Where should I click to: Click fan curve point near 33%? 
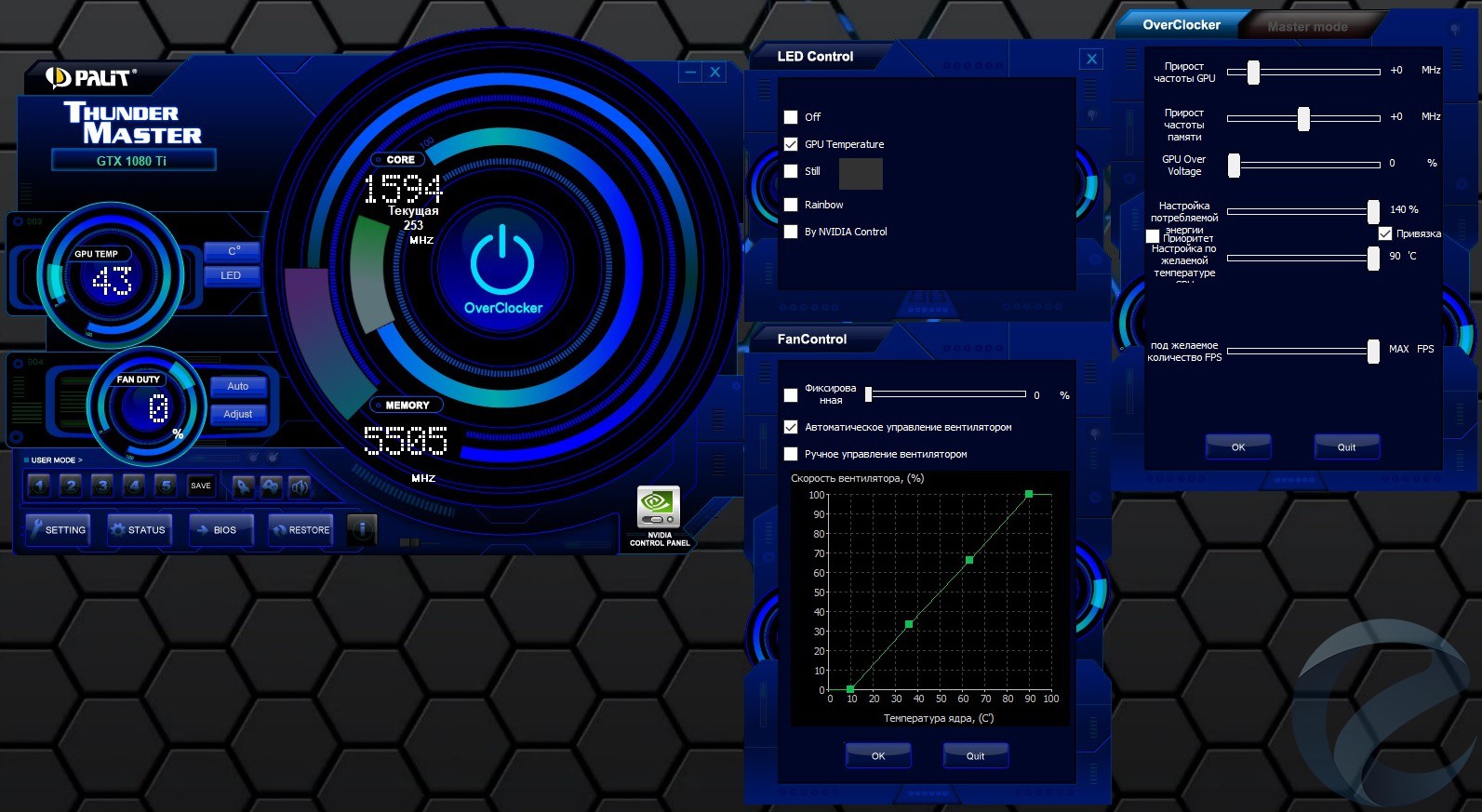click(909, 624)
